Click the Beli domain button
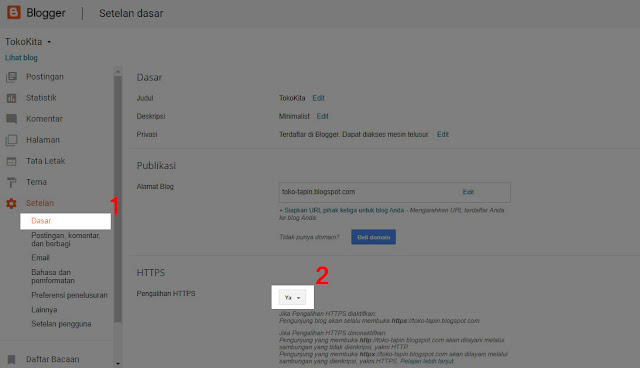Screen dimensions: 640x368 [x=373, y=237]
